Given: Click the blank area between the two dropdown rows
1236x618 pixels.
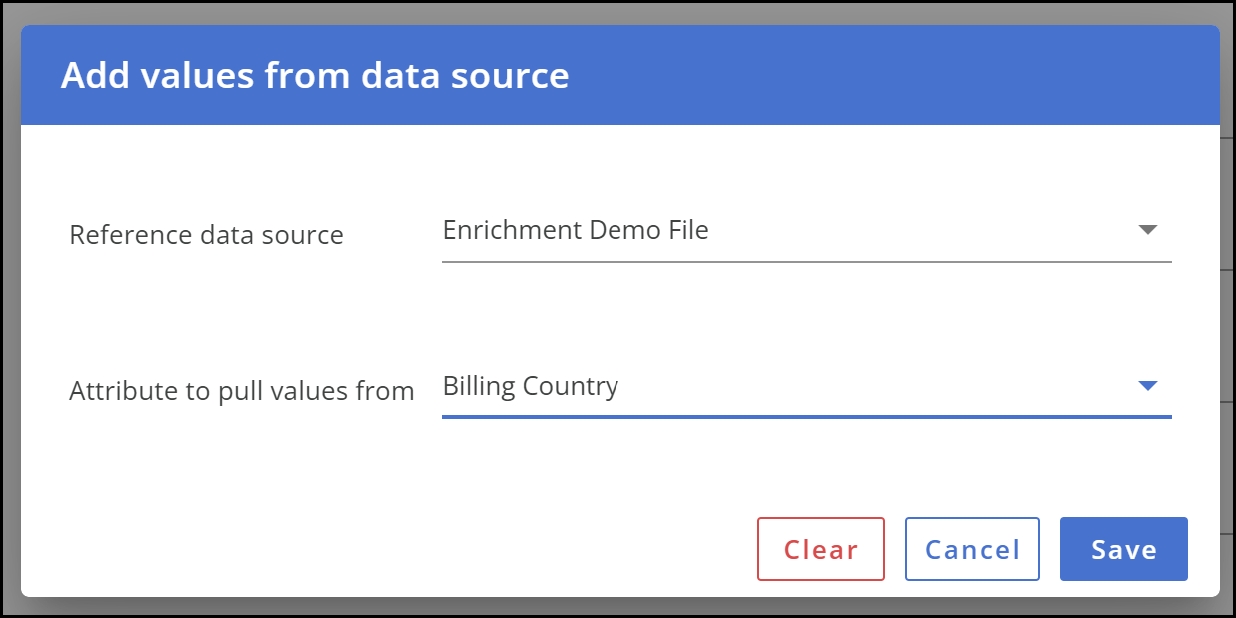Looking at the screenshot, I should coord(620,312).
